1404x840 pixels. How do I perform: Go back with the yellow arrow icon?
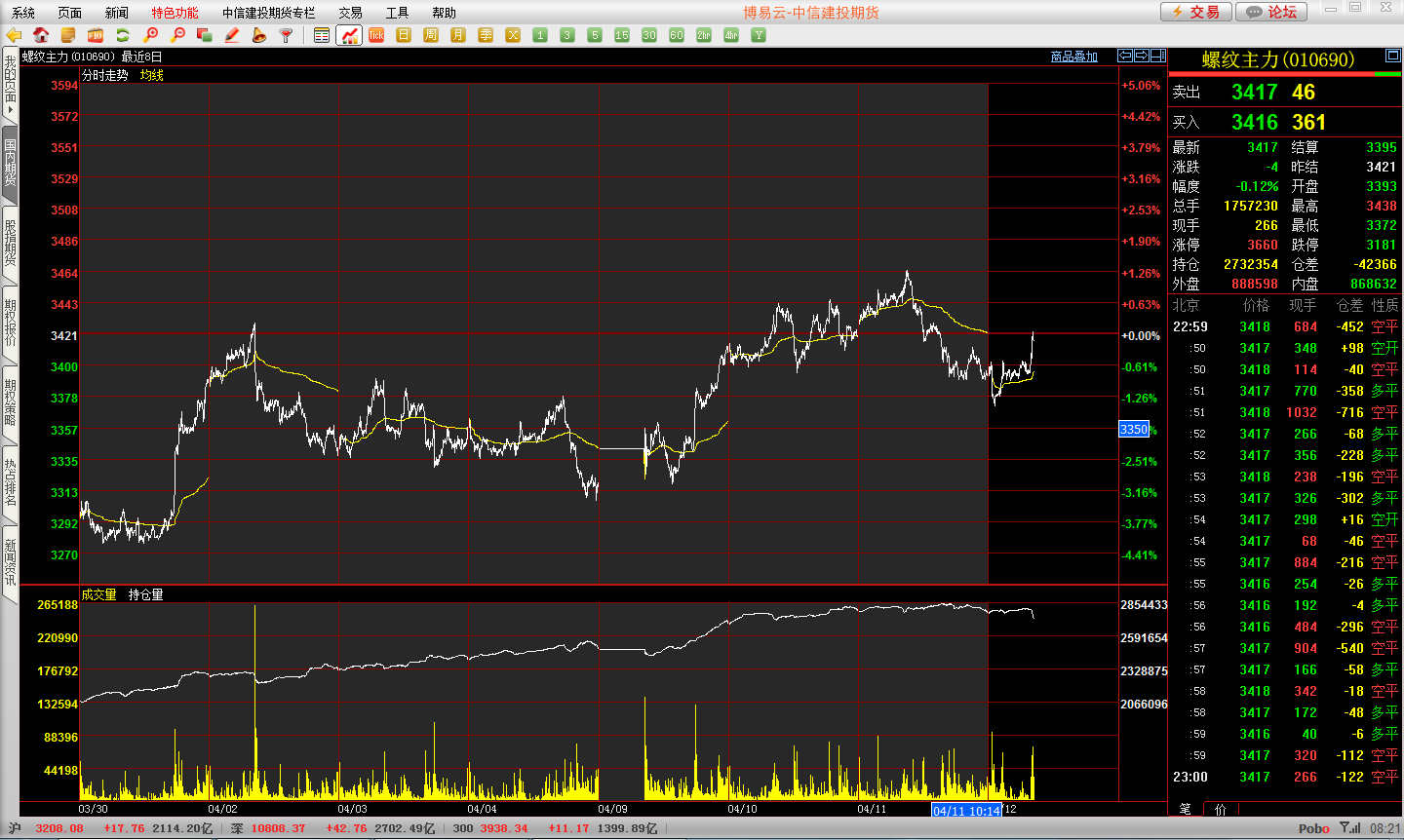14,35
